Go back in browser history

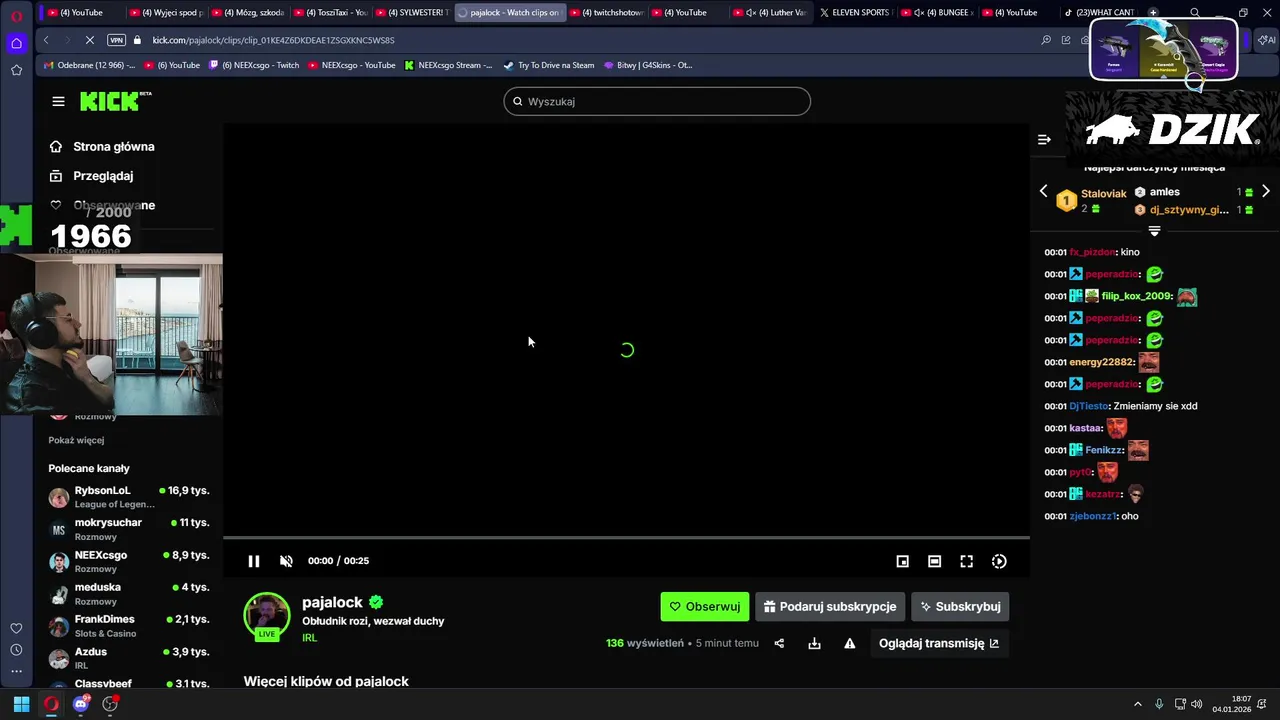(46, 40)
